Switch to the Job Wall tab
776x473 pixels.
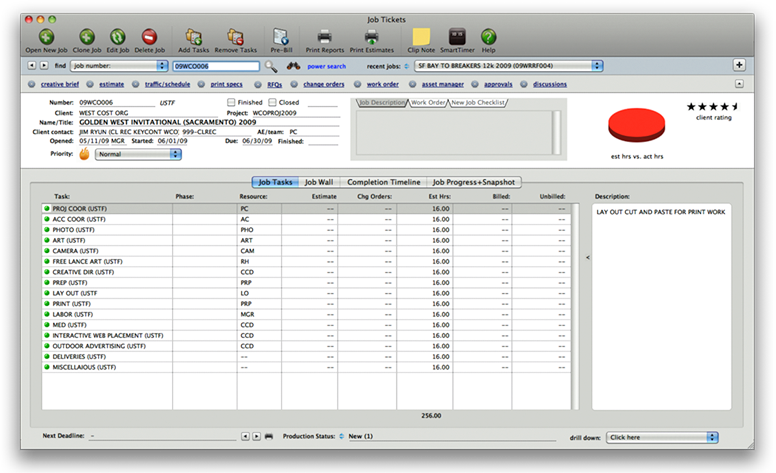click(x=320, y=182)
